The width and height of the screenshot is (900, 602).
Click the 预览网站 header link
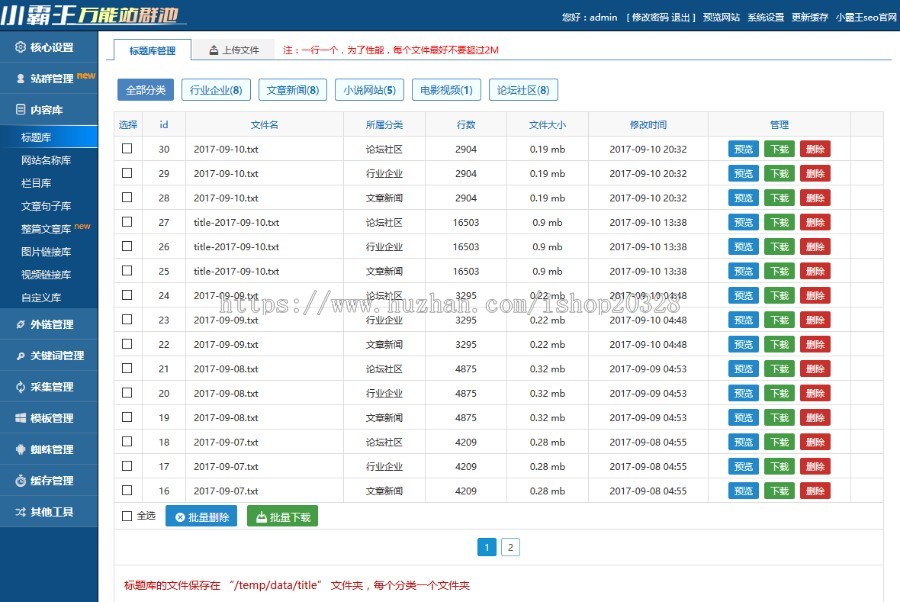(x=721, y=17)
